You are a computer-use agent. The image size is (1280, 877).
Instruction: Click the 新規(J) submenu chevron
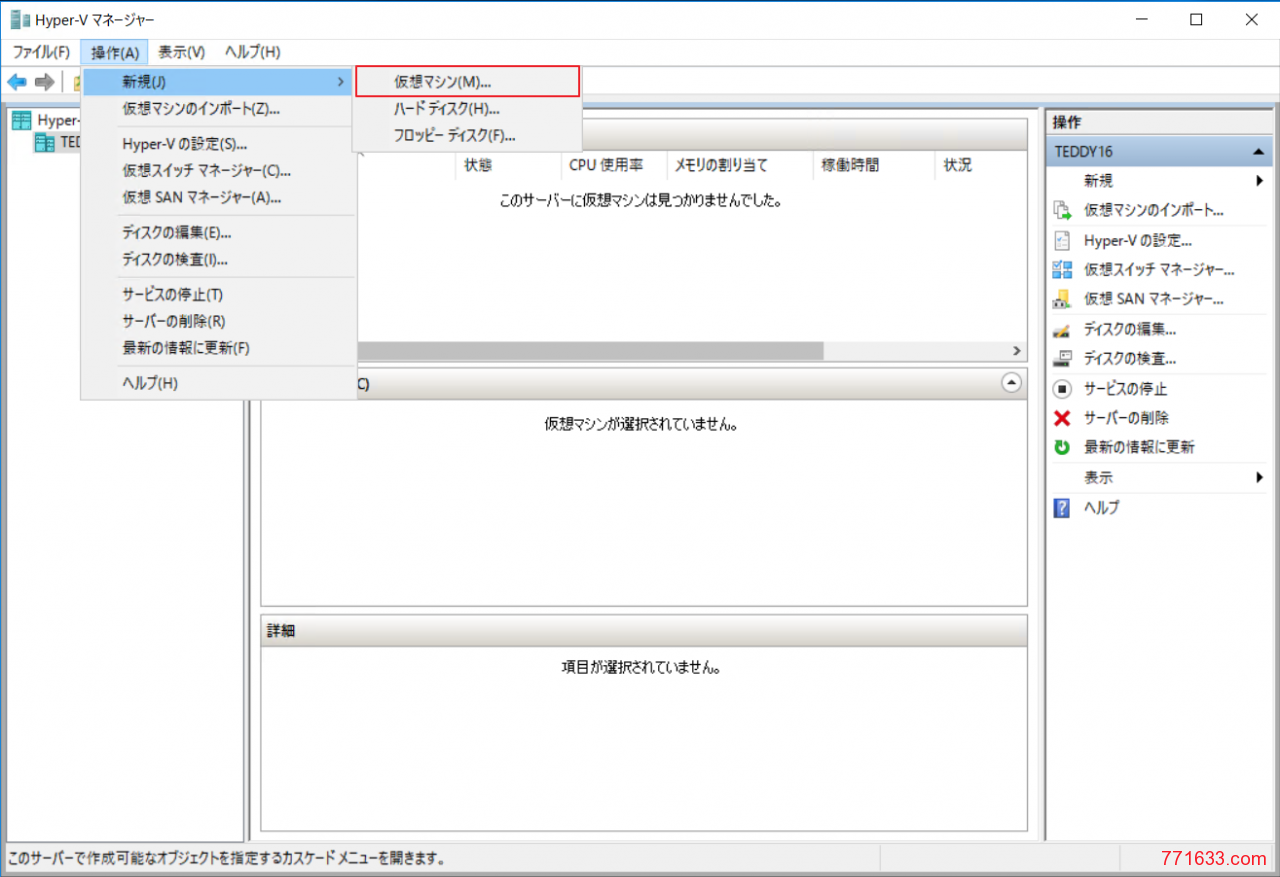tap(341, 81)
